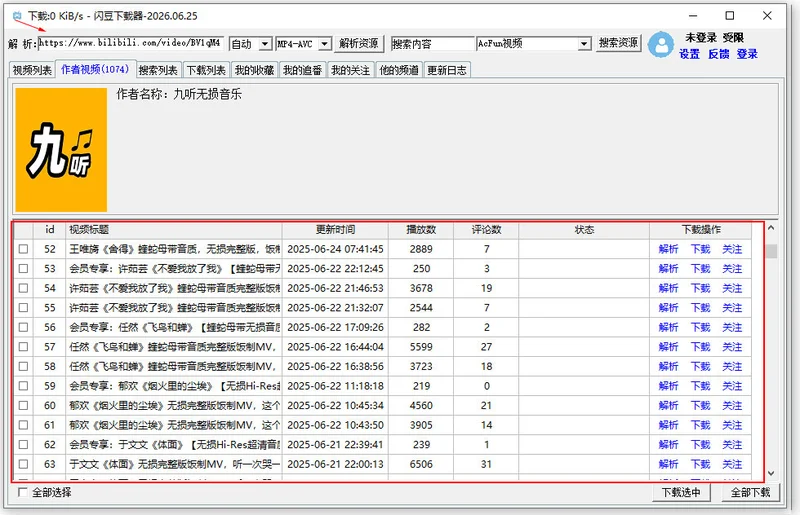Click timestamp 2025-06-22 11:18:18
Image resolution: width=800 pixels, height=515 pixels.
point(335,386)
